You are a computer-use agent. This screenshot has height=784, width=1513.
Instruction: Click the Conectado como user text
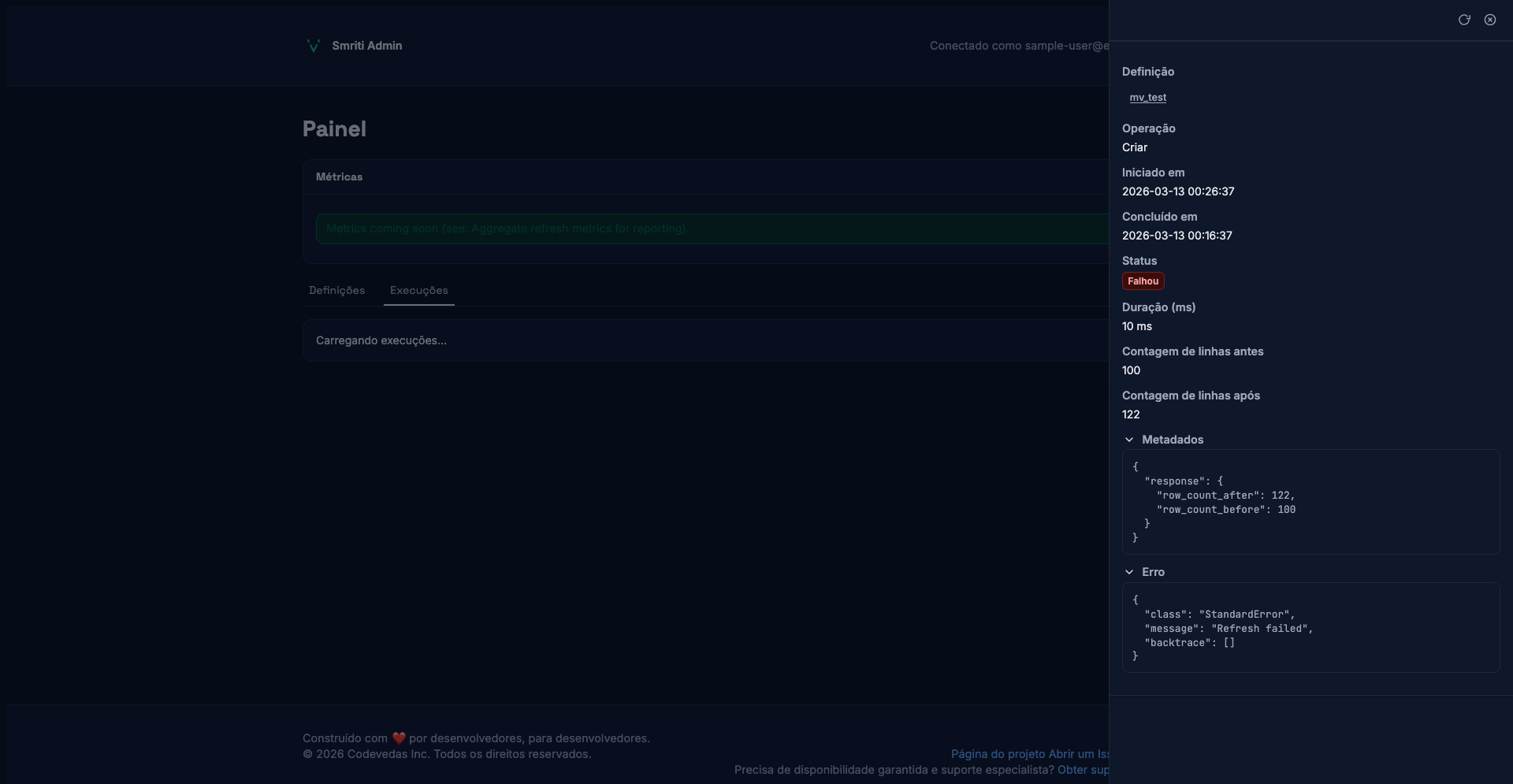click(x=1018, y=46)
